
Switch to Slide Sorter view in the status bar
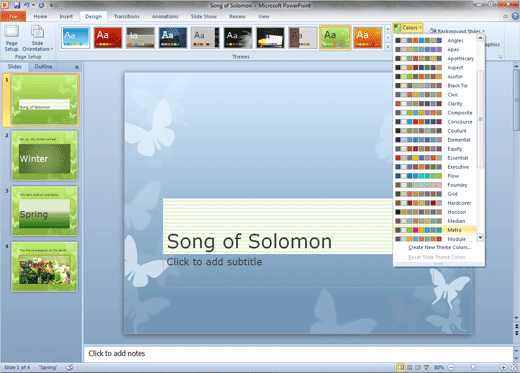click(410, 367)
